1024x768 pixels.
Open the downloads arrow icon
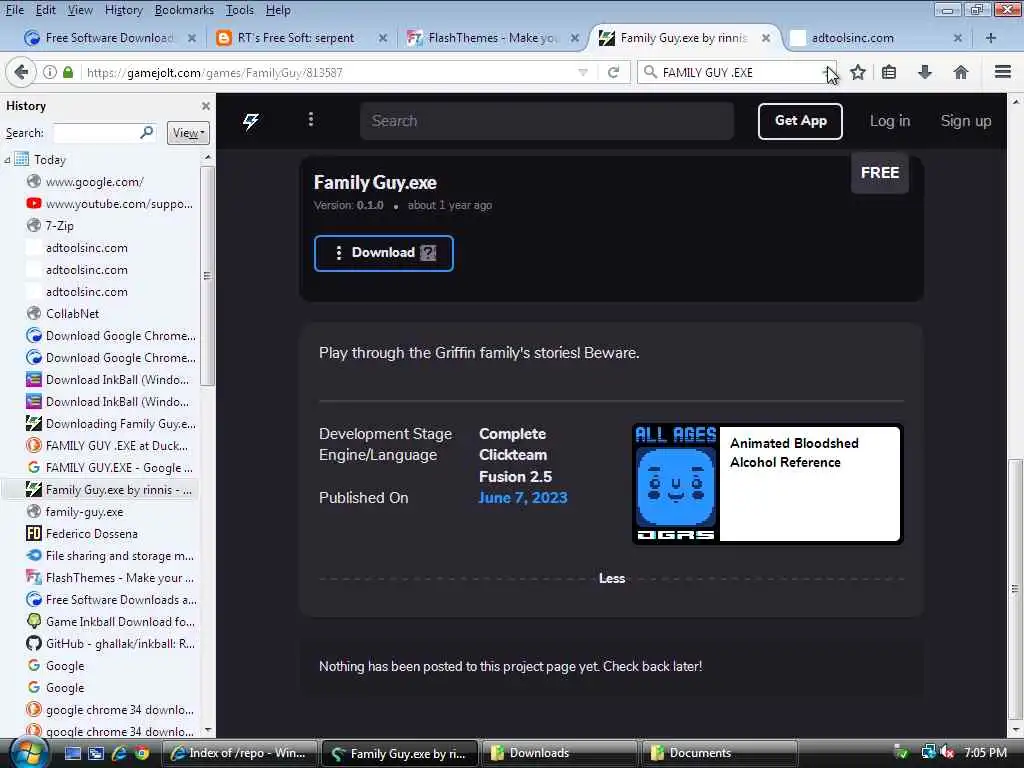pos(925,72)
